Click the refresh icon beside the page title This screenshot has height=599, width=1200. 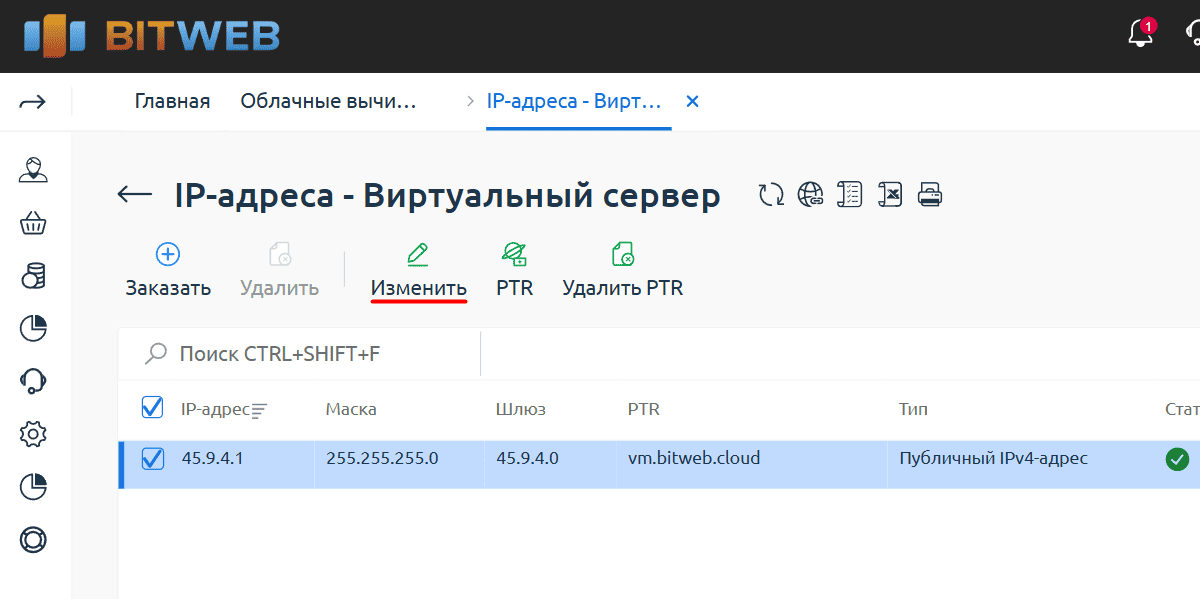(x=771, y=194)
